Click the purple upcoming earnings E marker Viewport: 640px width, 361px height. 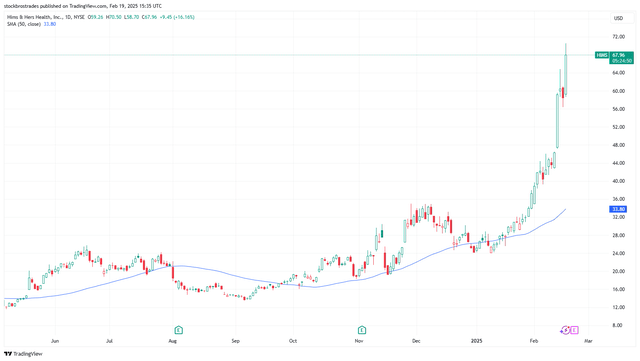click(574, 330)
